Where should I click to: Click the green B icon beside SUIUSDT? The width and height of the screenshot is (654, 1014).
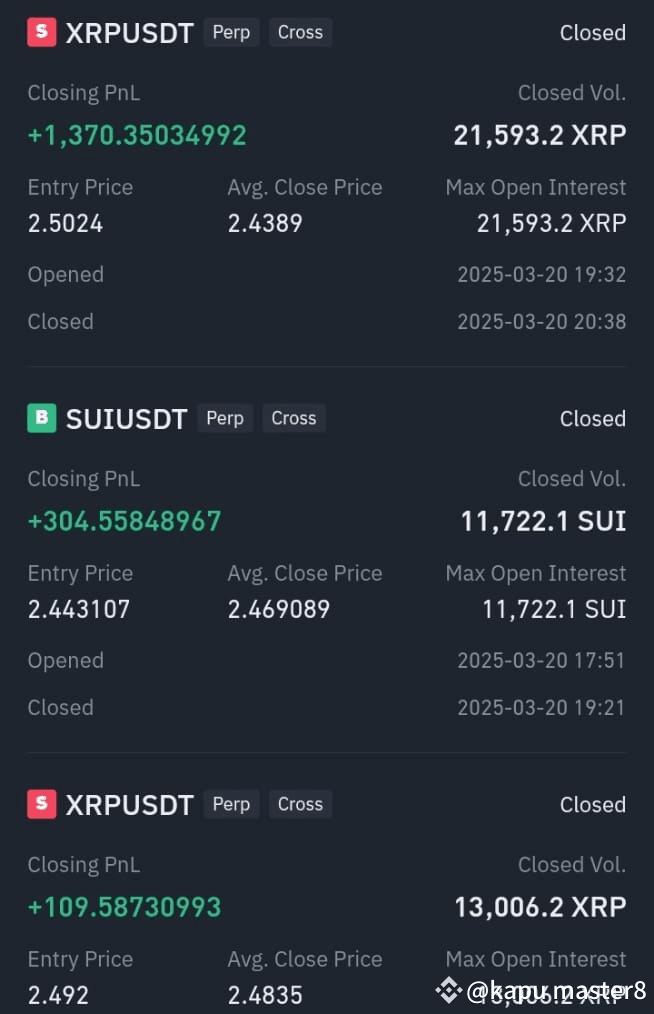(x=41, y=418)
